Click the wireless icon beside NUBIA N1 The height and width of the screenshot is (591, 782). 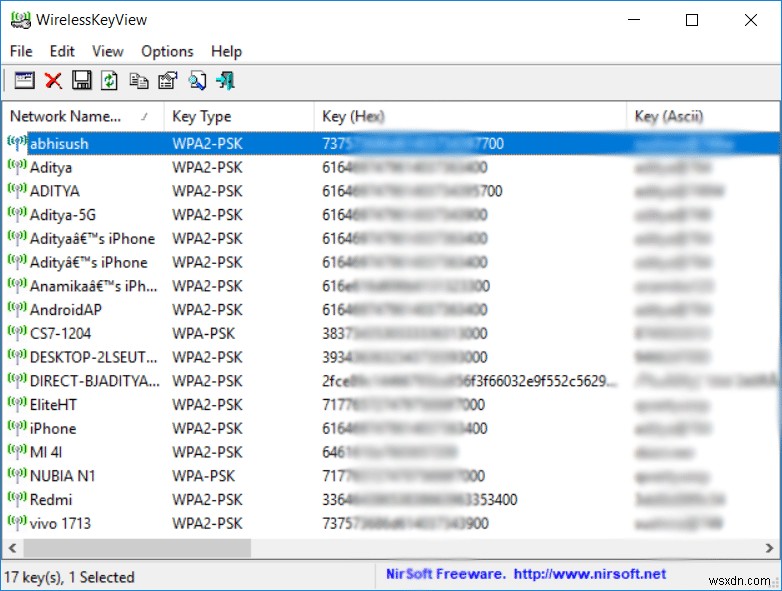(x=16, y=475)
